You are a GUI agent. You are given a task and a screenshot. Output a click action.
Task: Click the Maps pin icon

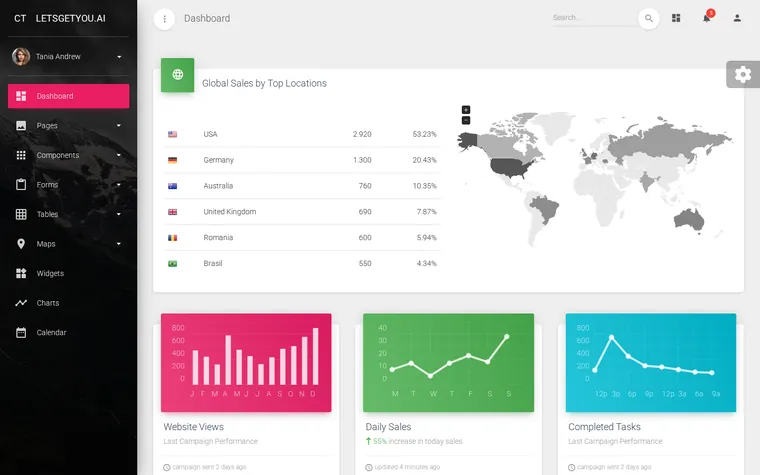(x=21, y=244)
